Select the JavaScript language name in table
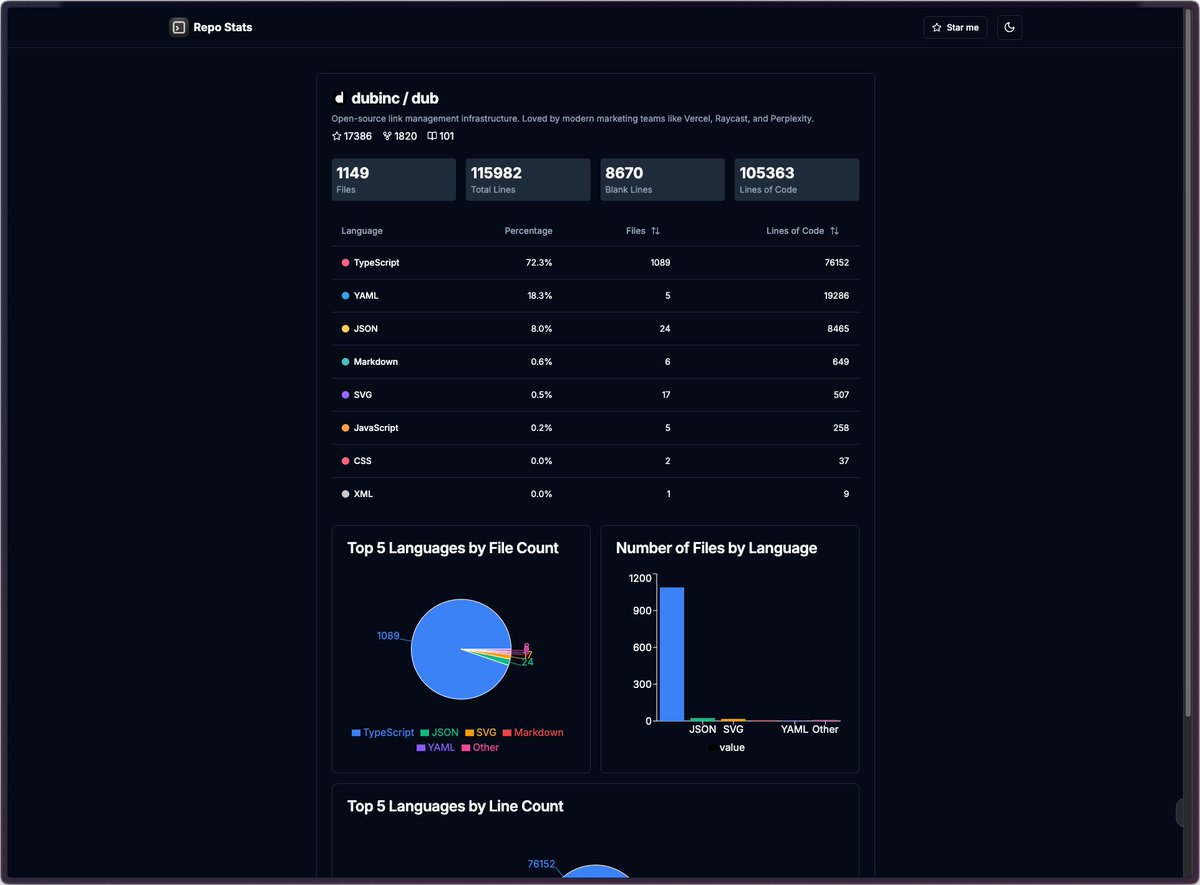Screen dimensions: 1200x885 376,428
